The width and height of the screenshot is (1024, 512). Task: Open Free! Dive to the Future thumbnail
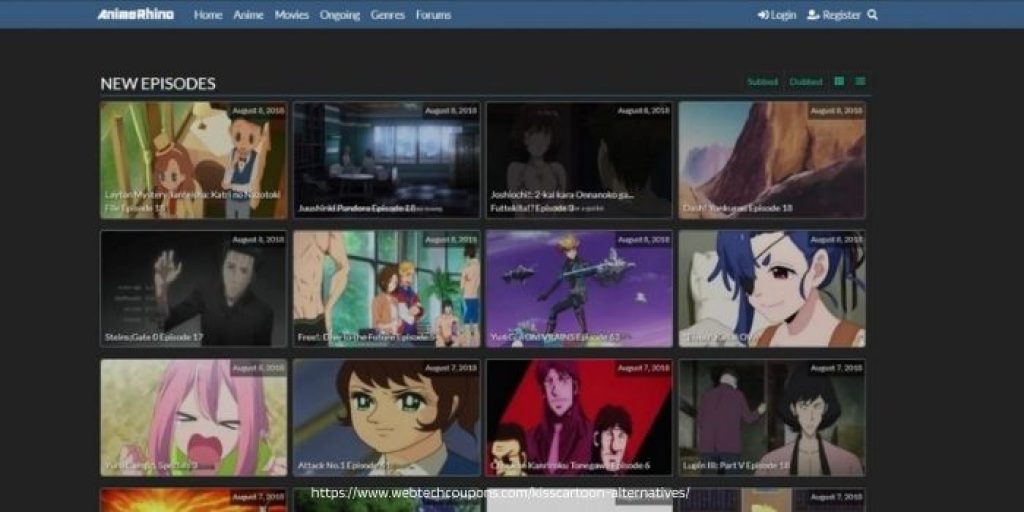[387, 289]
